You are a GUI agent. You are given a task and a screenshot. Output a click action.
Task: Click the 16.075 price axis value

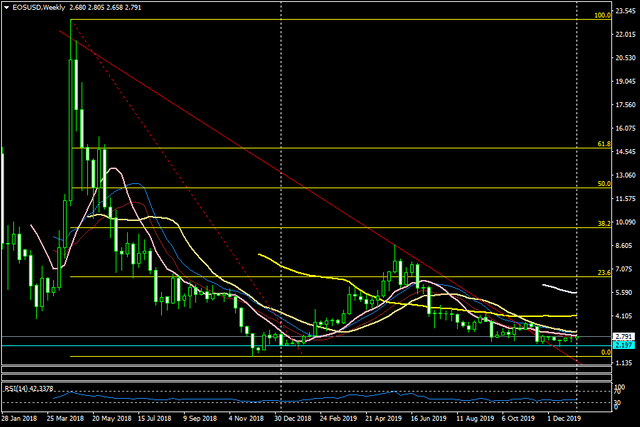pos(625,128)
